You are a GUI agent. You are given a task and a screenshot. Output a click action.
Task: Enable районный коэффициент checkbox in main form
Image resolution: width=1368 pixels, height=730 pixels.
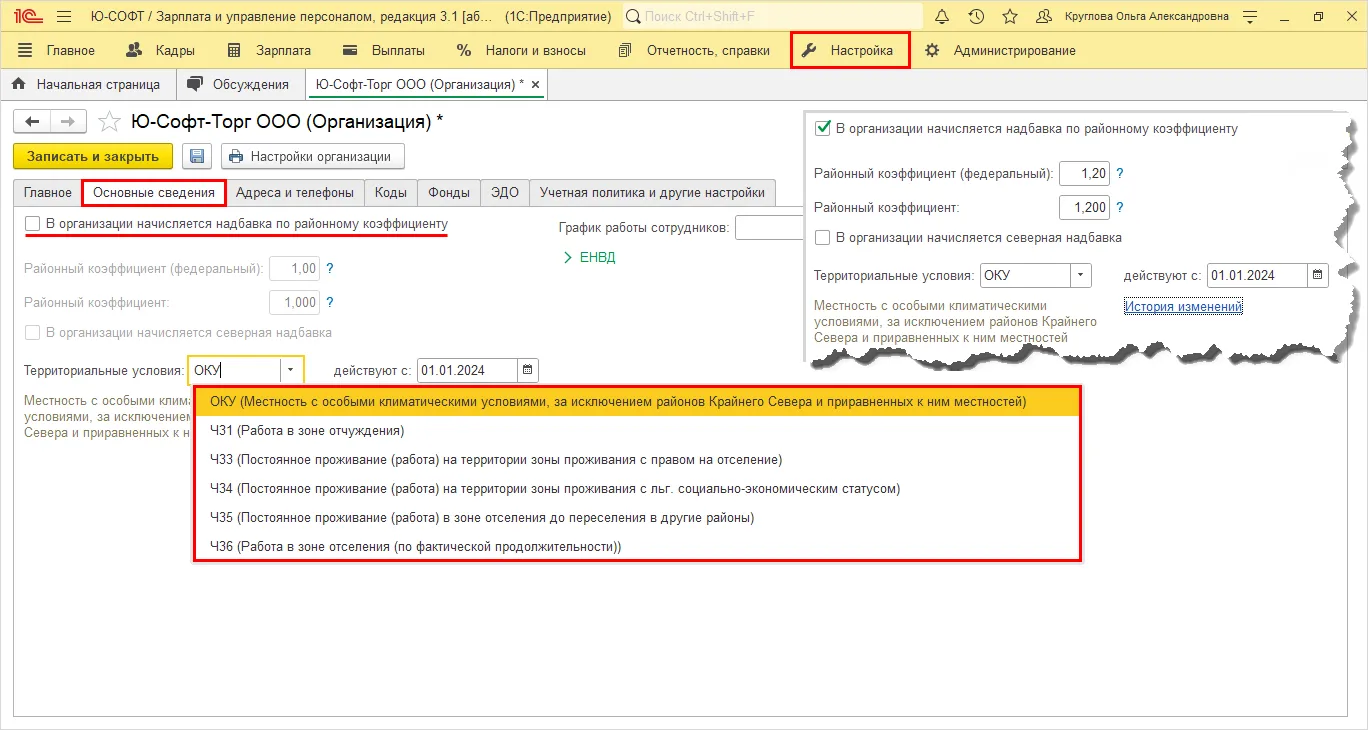coord(33,224)
